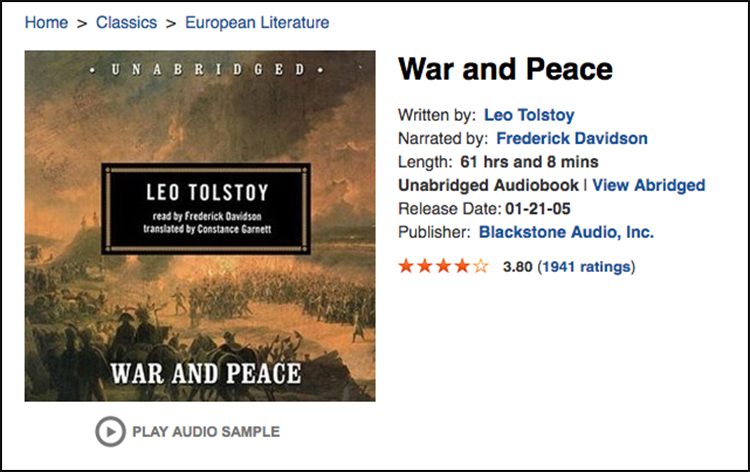Click the first orange rating star
750x472 pixels.
[406, 266]
